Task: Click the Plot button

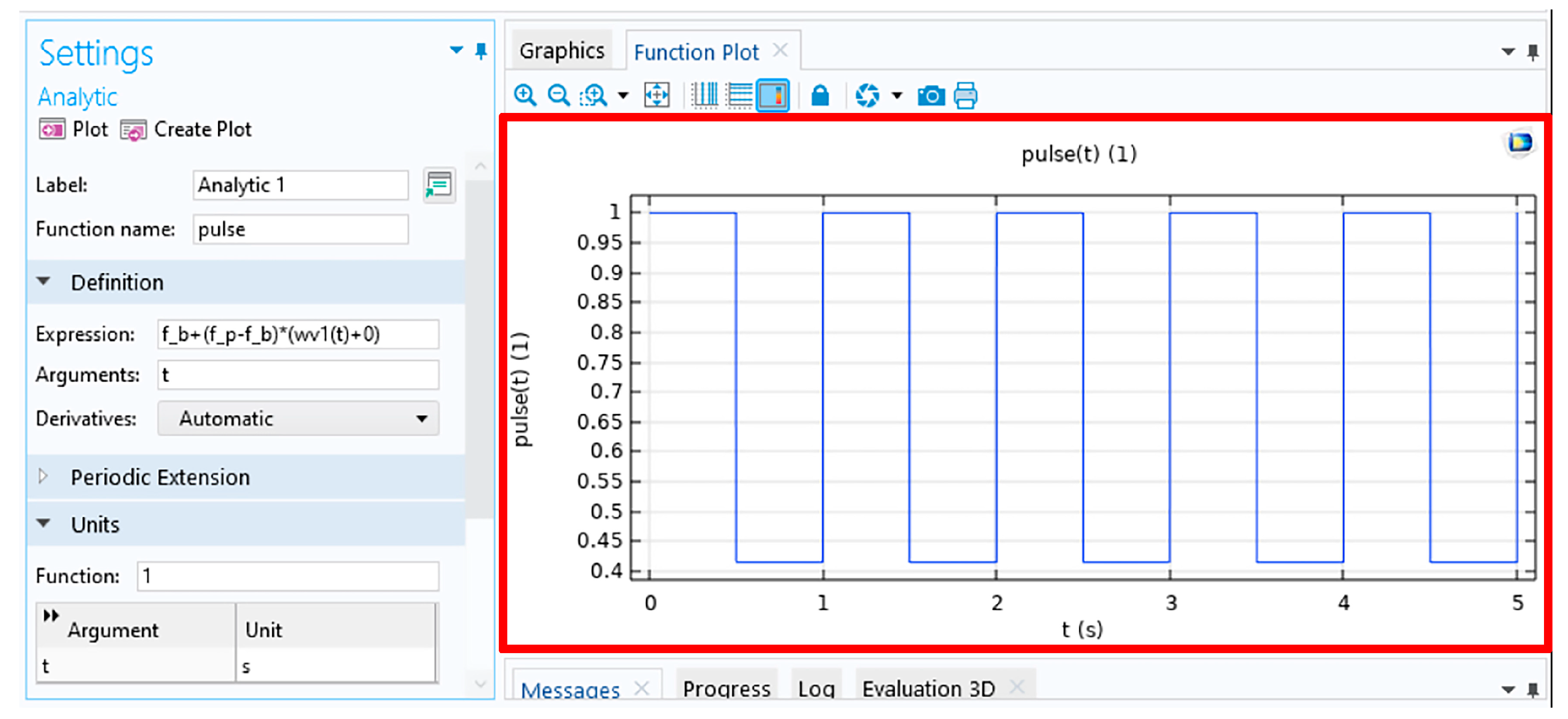Action: pos(74,130)
